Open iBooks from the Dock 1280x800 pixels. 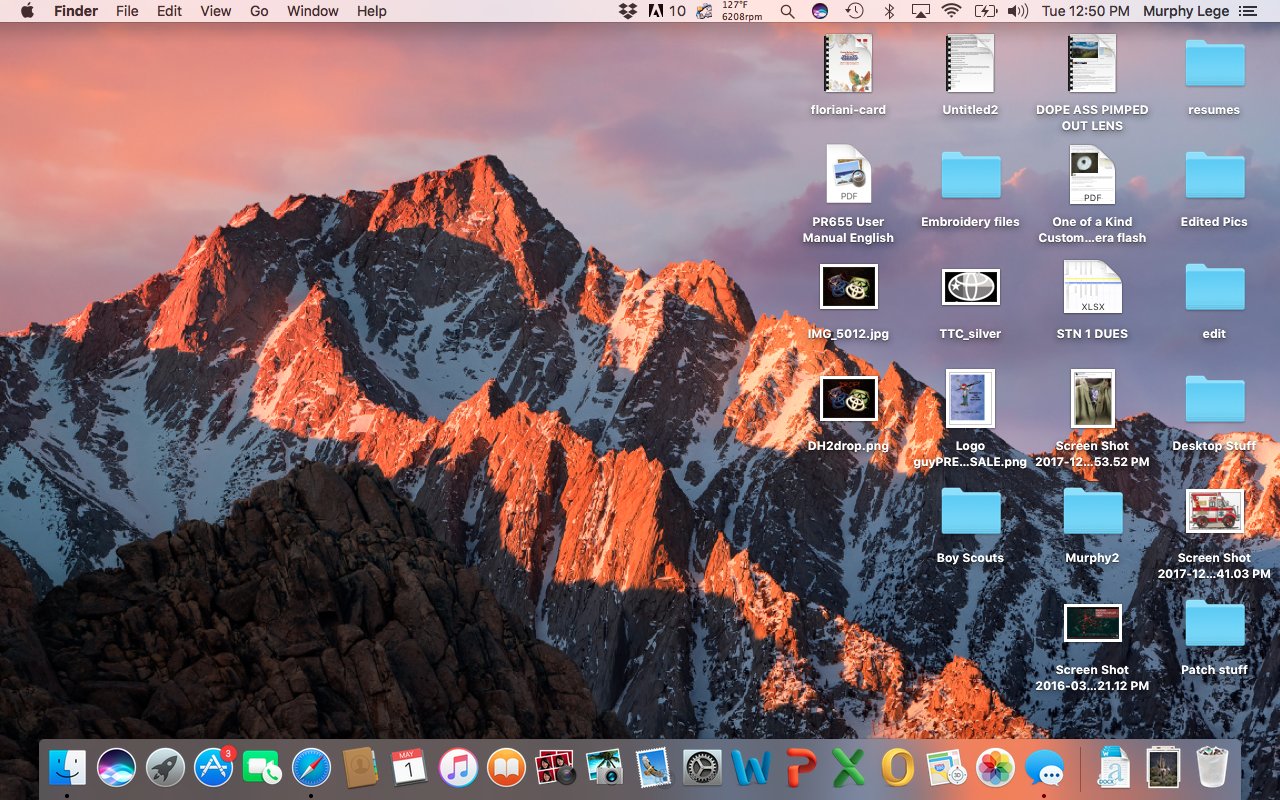pos(507,768)
